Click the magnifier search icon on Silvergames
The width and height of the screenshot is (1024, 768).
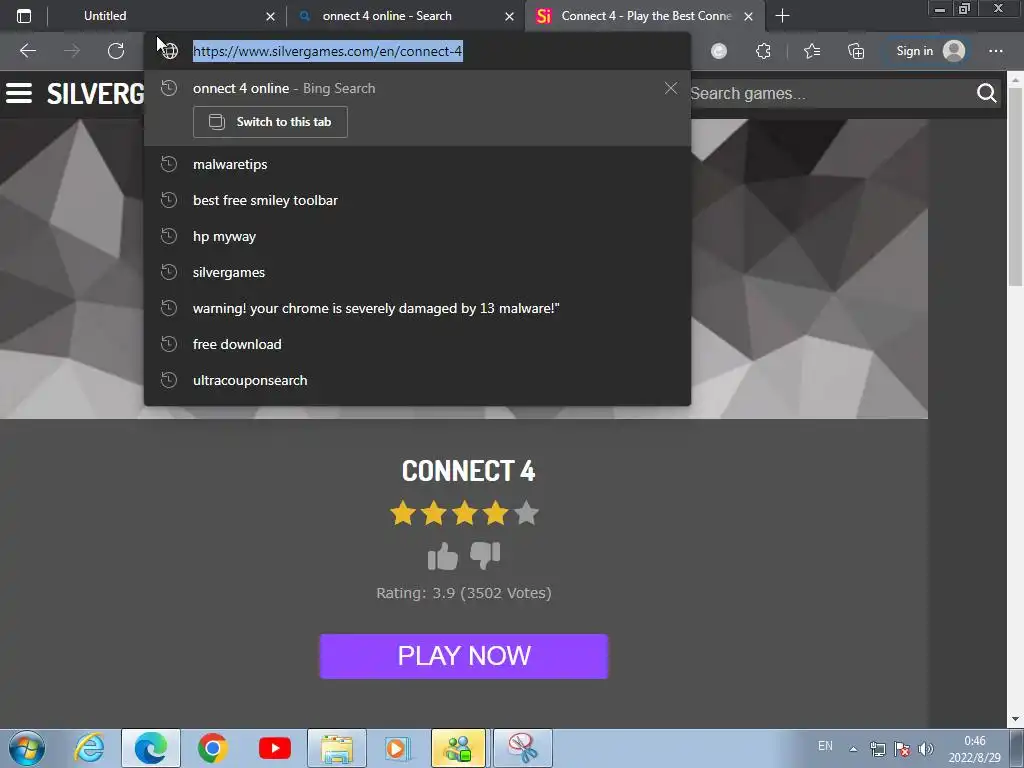pyautogui.click(x=986, y=93)
